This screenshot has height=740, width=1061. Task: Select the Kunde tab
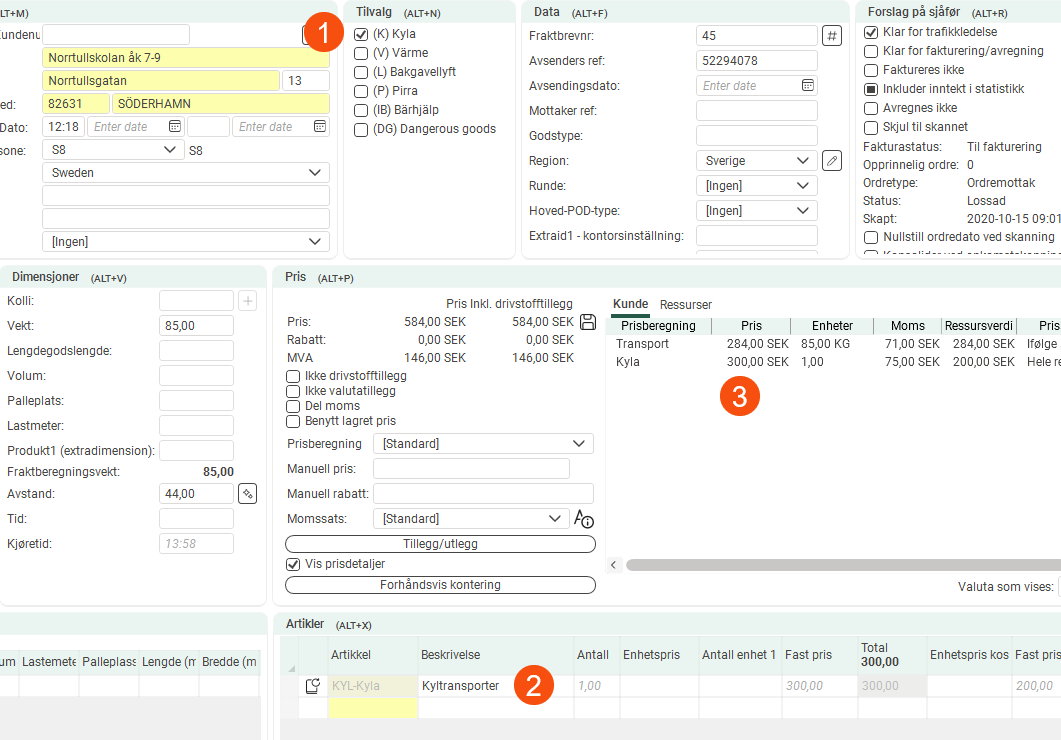(x=630, y=304)
